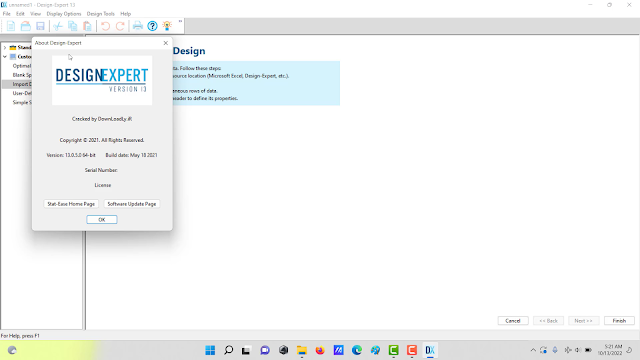Viewport: 640px width, 360px height.
Task: Open the Edit menu
Action: [20, 13]
